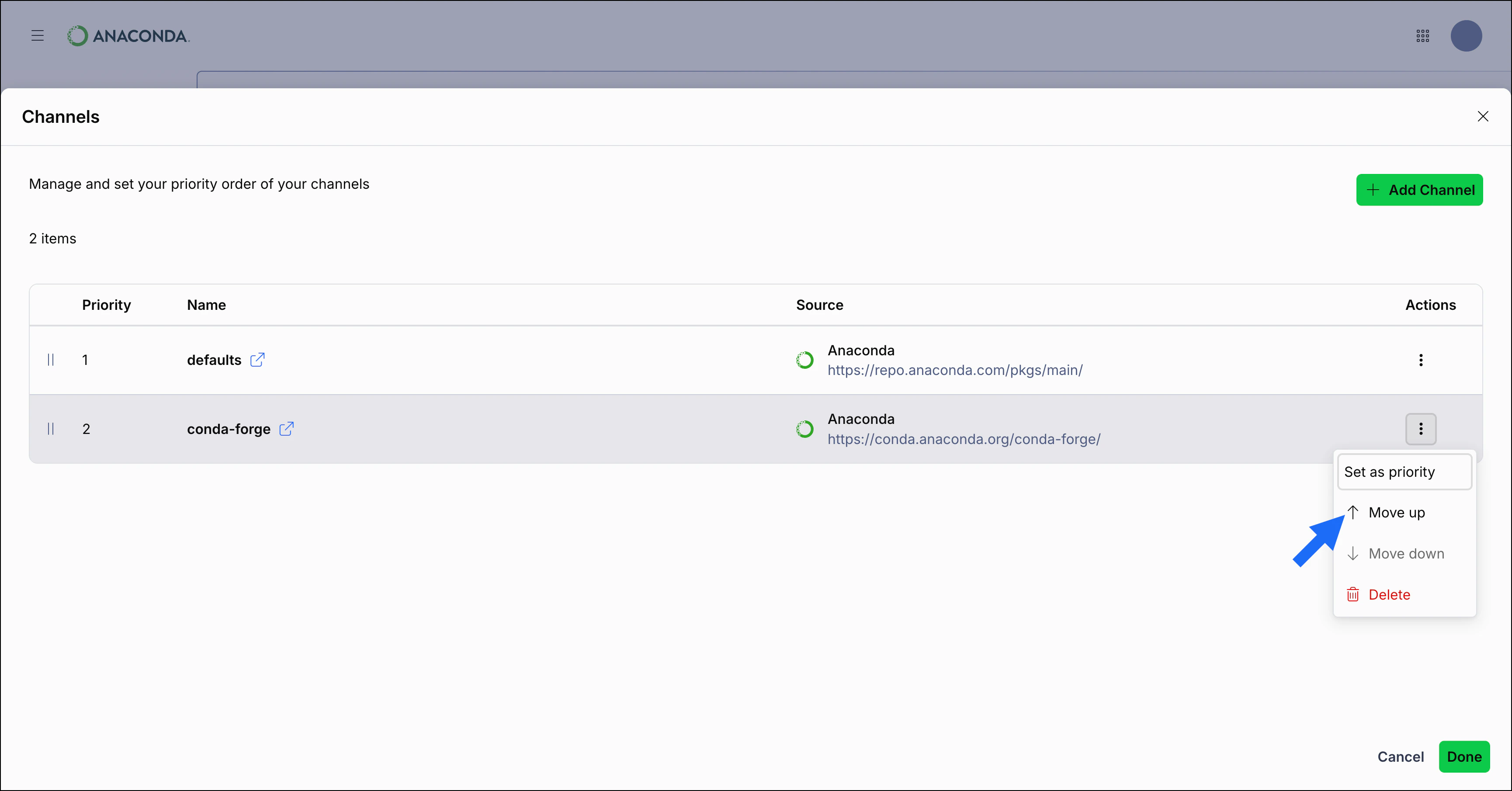This screenshot has height=791, width=1512.
Task: Grab the drag handle for defaults channel
Action: pos(51,360)
